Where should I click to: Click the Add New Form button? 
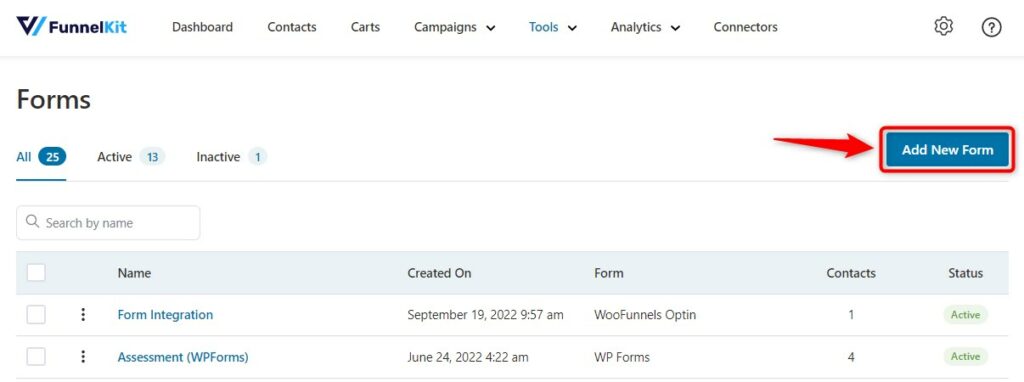pyautogui.click(x=948, y=150)
